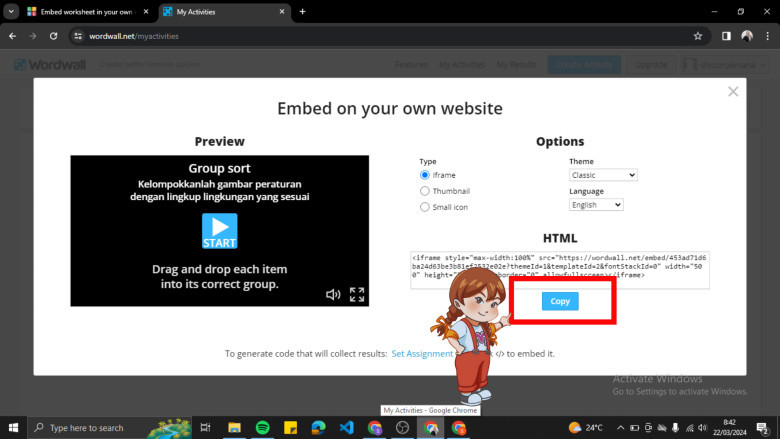Open a new browser tab
Image resolution: width=780 pixels, height=439 pixels.
(x=302, y=11)
